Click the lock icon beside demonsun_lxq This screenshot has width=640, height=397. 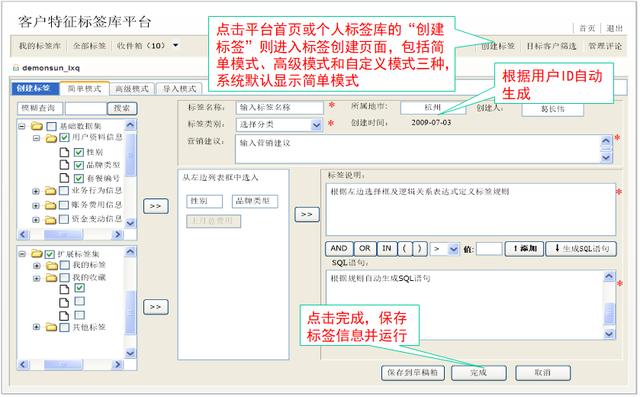pos(16,68)
